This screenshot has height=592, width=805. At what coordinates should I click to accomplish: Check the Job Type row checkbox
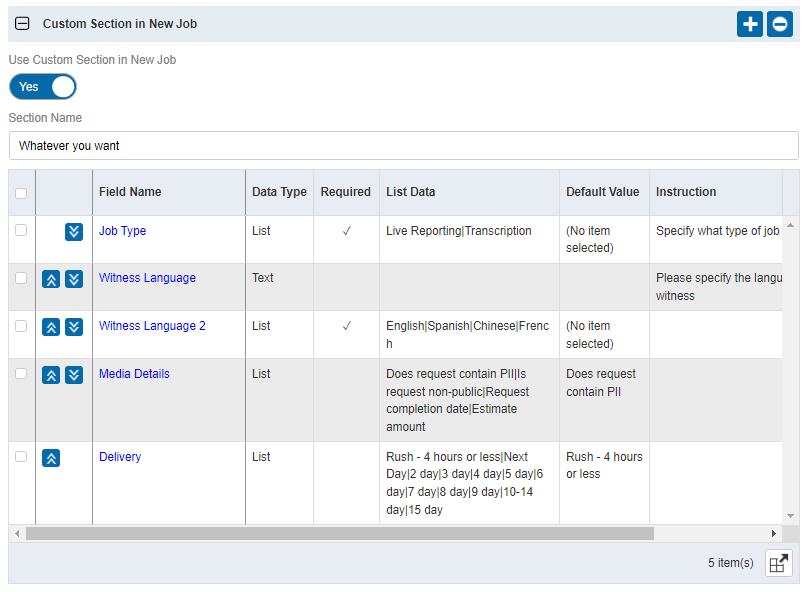click(21, 231)
